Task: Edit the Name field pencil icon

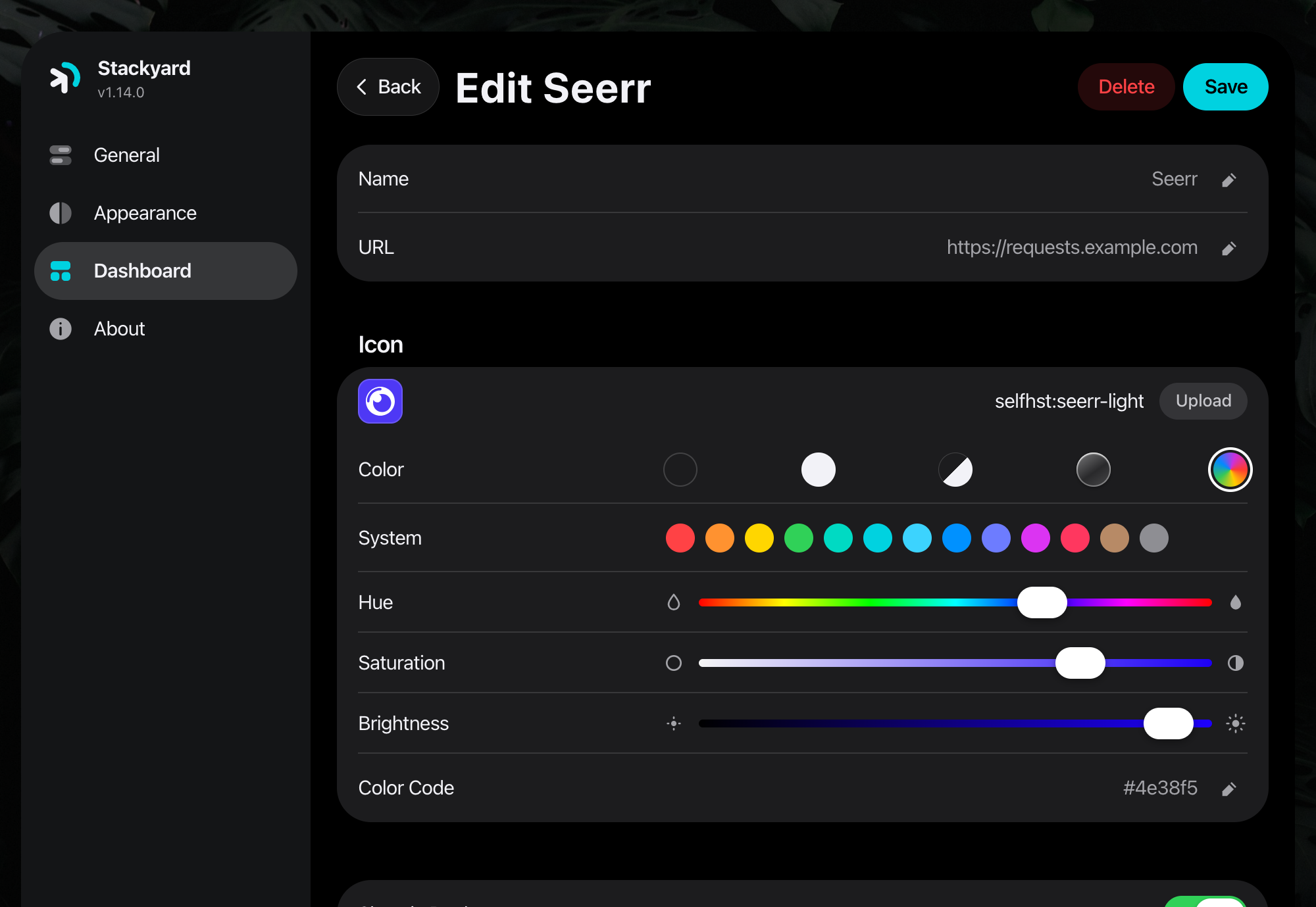Action: point(1228,180)
